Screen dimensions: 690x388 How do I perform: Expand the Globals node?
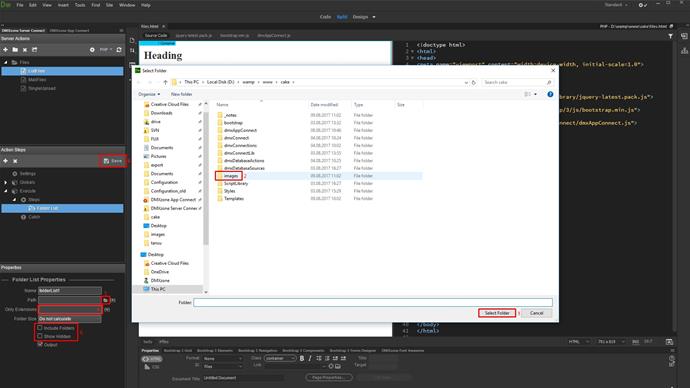pos(6,182)
